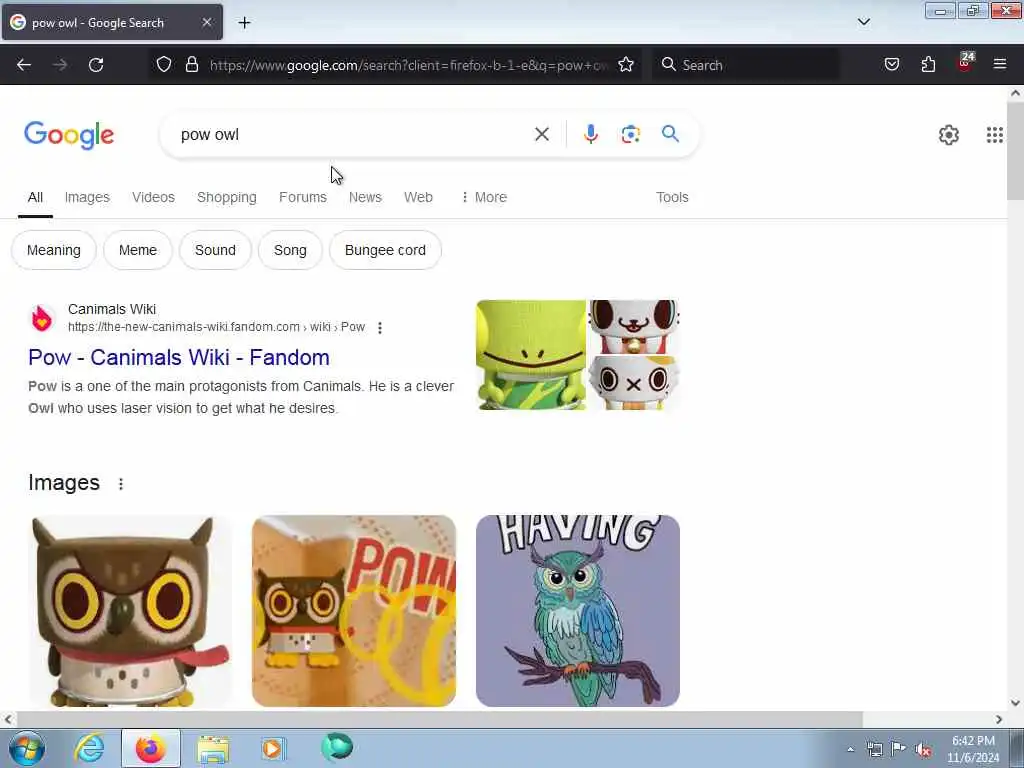The image size is (1024, 768).
Task: List all tabs dropdown arrow
Action: pos(863,22)
